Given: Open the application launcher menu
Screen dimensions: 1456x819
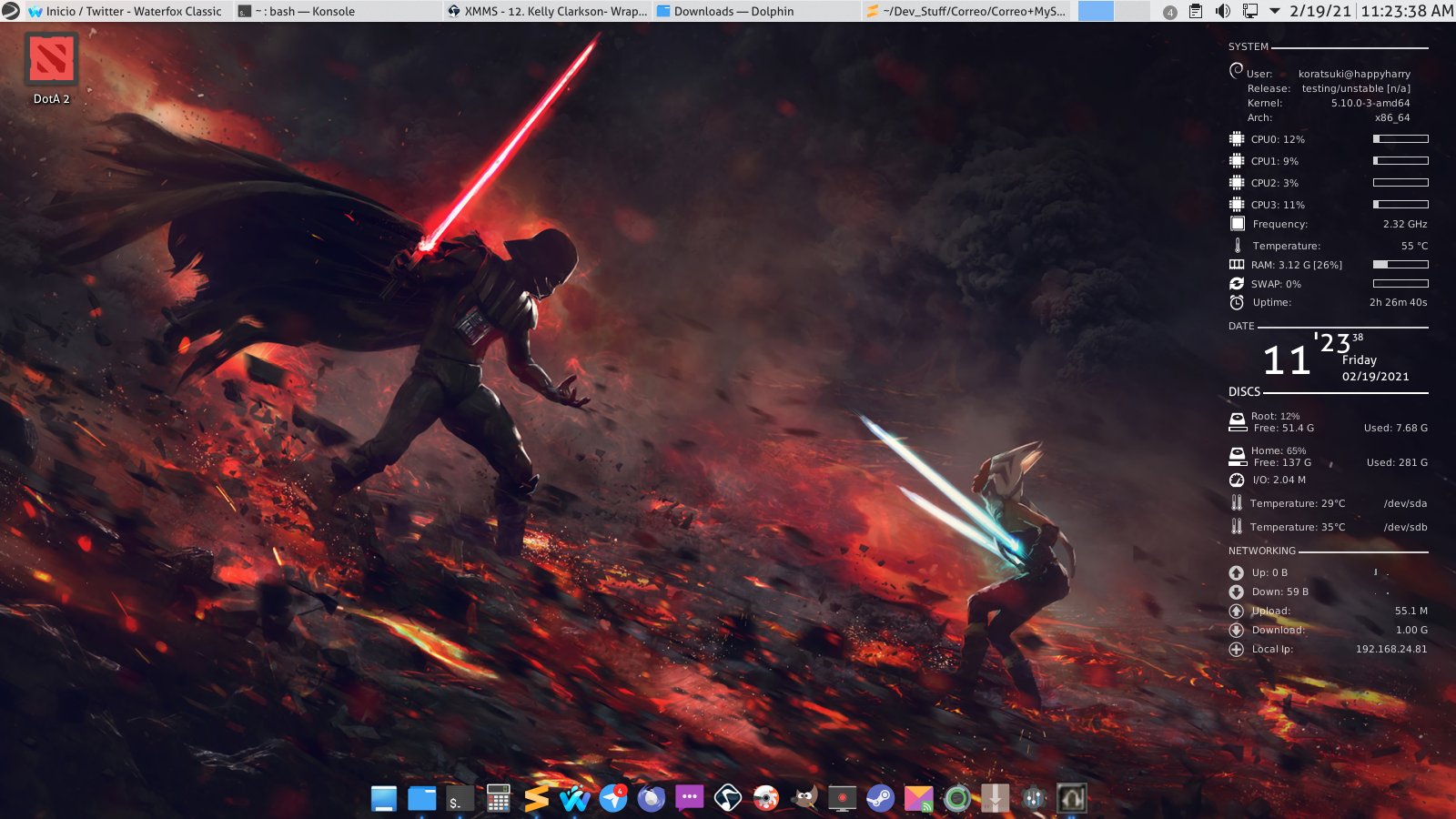Looking at the screenshot, I should (11, 11).
